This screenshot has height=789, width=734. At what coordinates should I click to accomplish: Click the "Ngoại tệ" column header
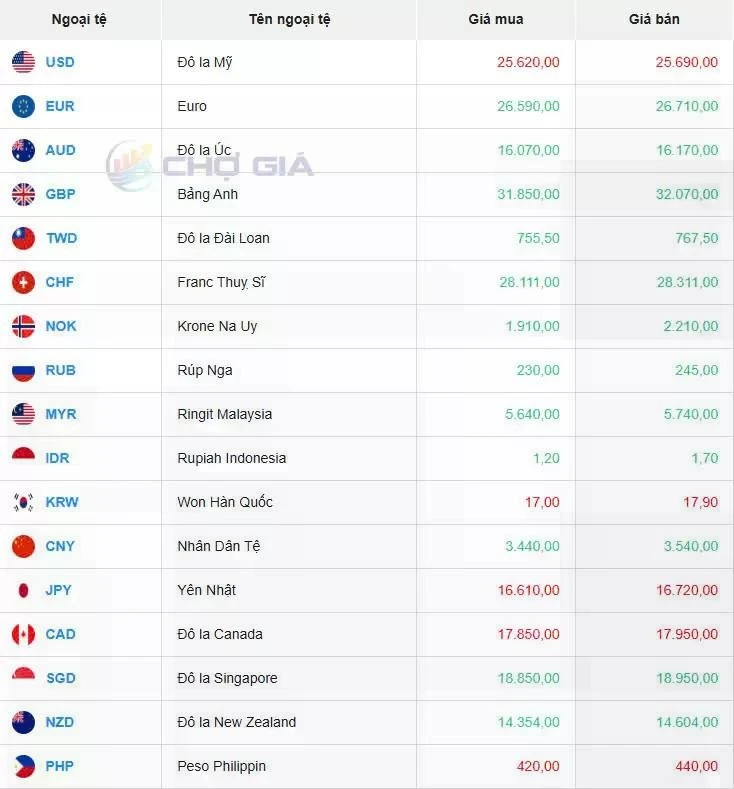[x=79, y=19]
